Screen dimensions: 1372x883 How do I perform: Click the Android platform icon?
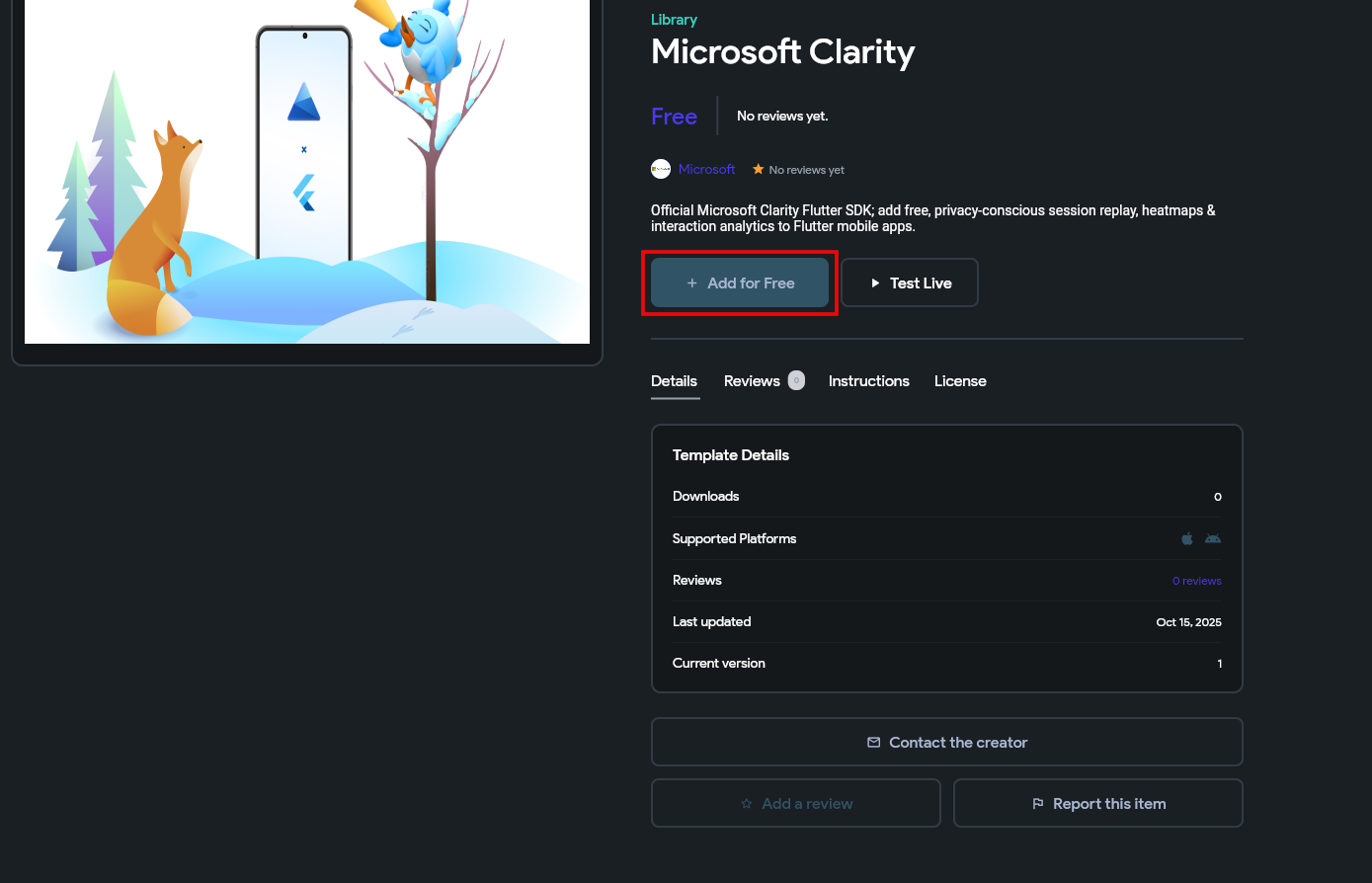pyautogui.click(x=1212, y=538)
